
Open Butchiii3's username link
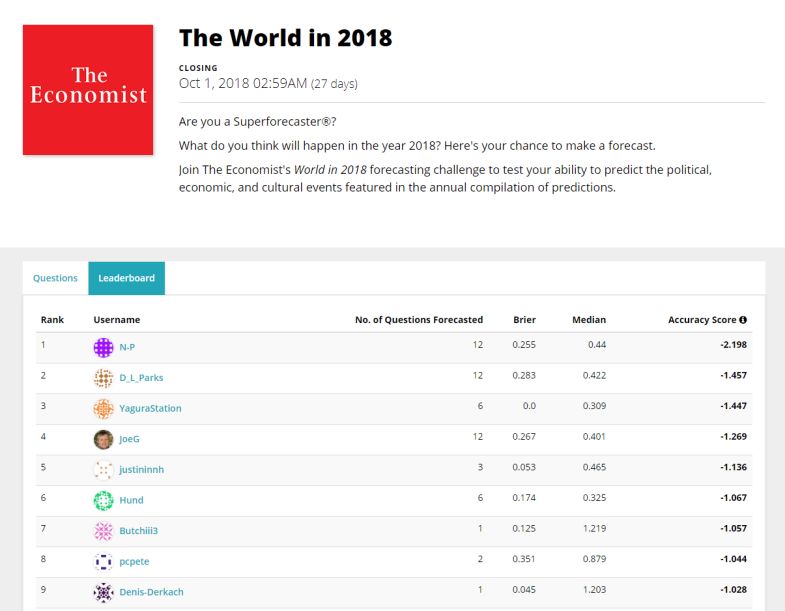tap(138, 530)
